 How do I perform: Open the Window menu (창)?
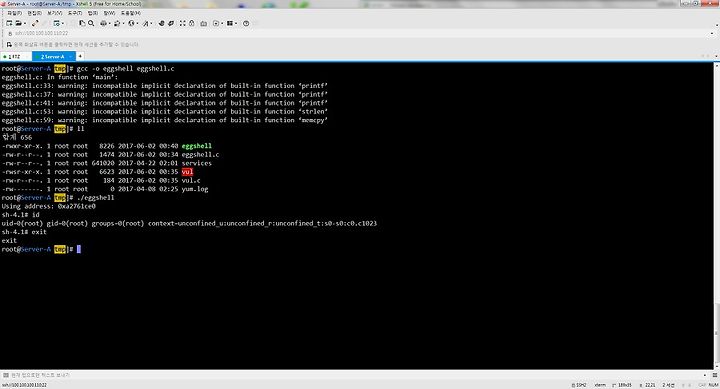point(109,13)
